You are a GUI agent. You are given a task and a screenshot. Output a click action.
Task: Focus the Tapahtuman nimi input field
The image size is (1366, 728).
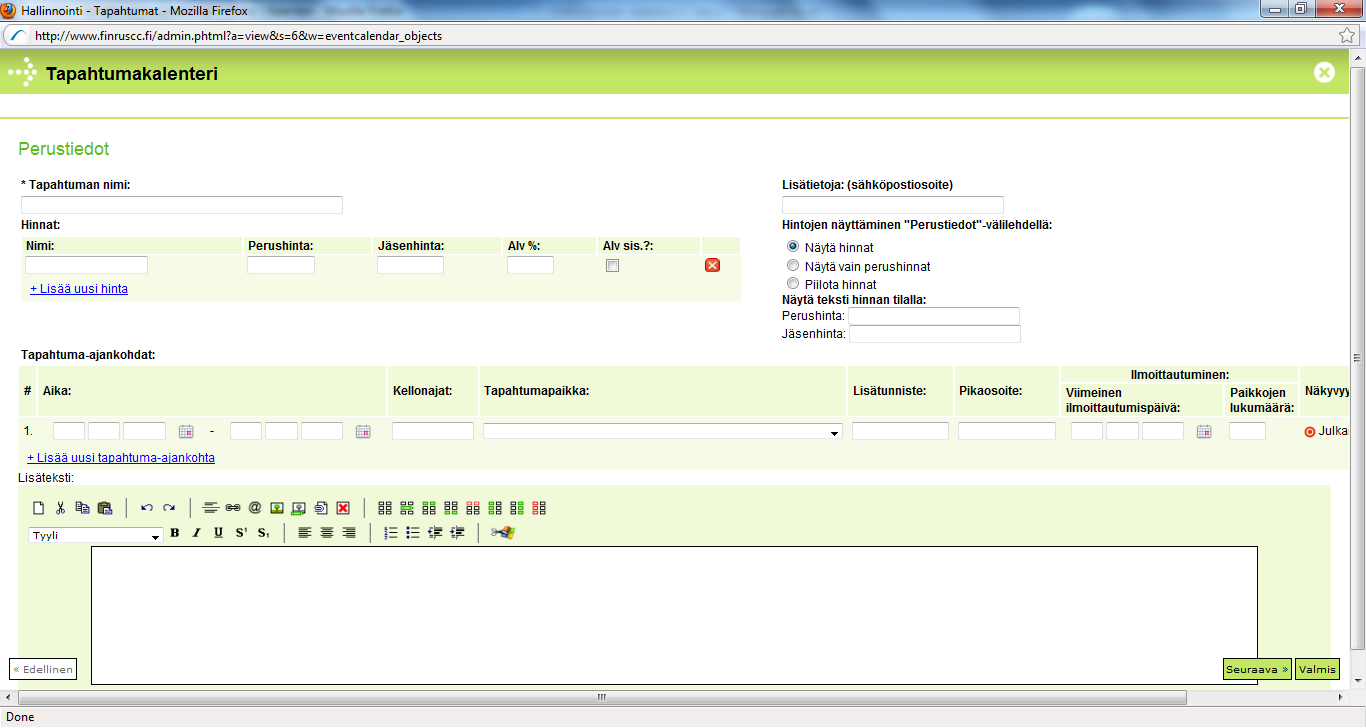pos(182,205)
